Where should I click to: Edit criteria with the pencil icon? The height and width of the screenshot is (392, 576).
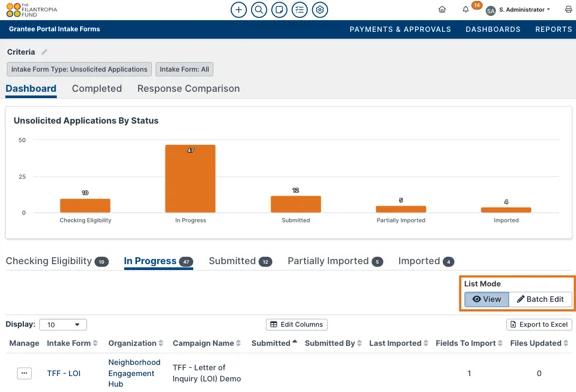click(44, 52)
